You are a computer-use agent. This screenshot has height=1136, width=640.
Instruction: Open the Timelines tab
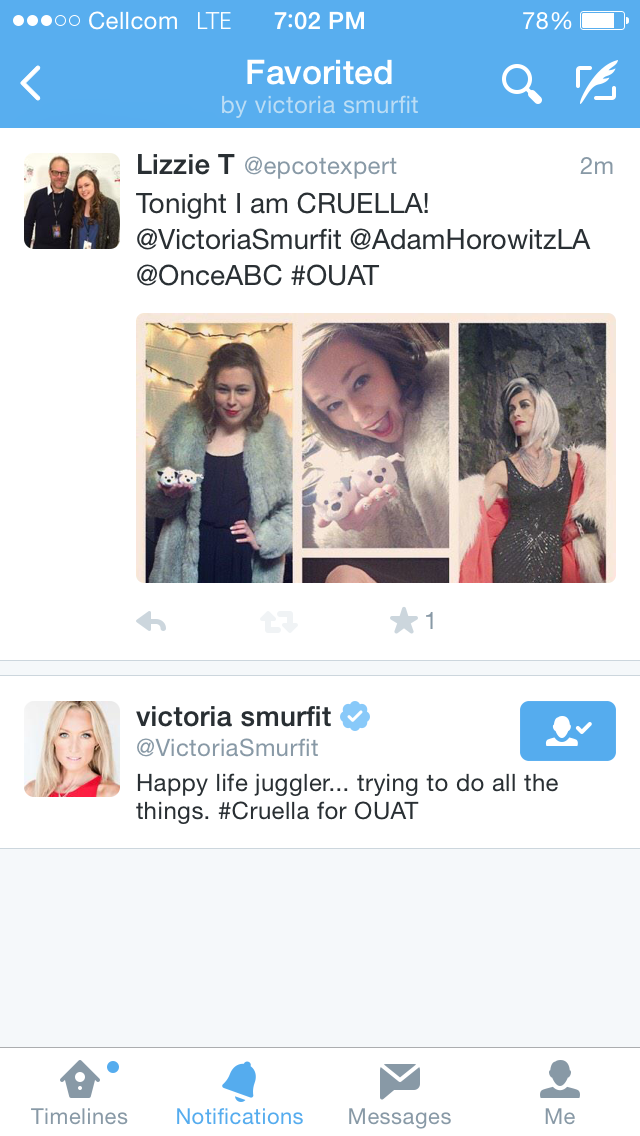pos(79,1093)
